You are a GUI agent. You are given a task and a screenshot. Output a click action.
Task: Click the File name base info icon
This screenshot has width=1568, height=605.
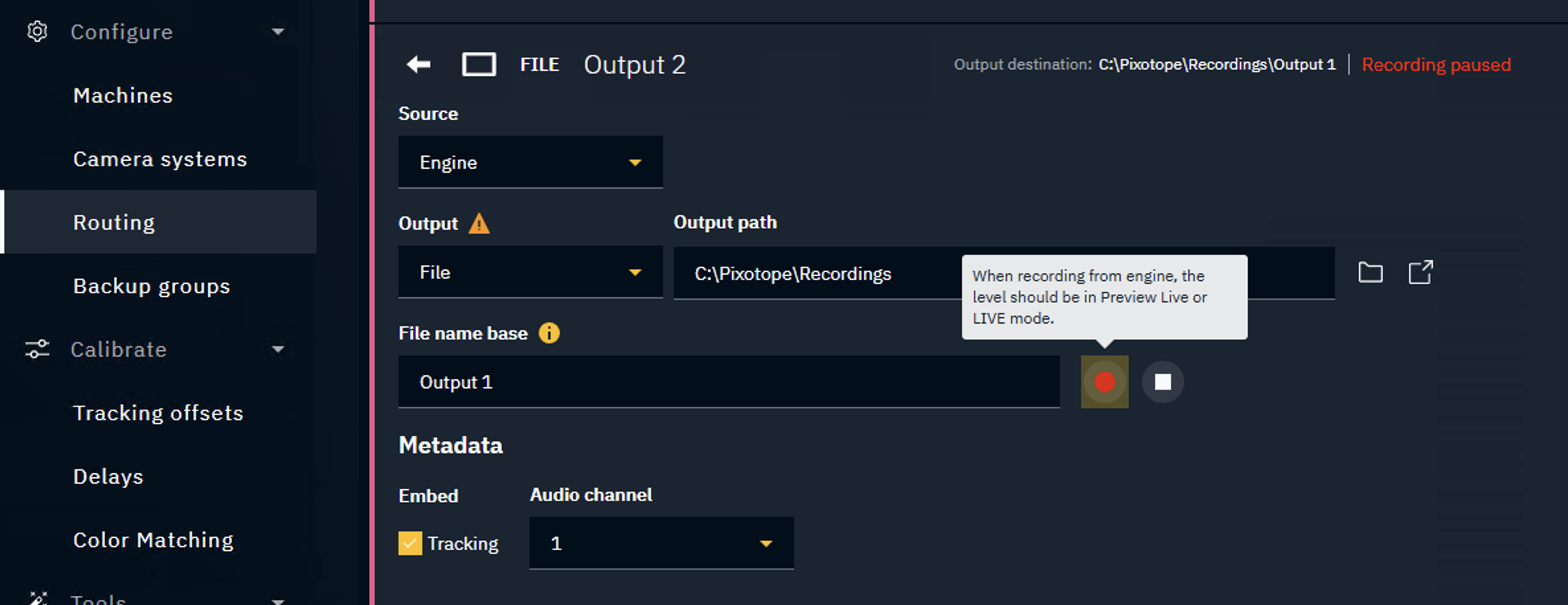(549, 333)
